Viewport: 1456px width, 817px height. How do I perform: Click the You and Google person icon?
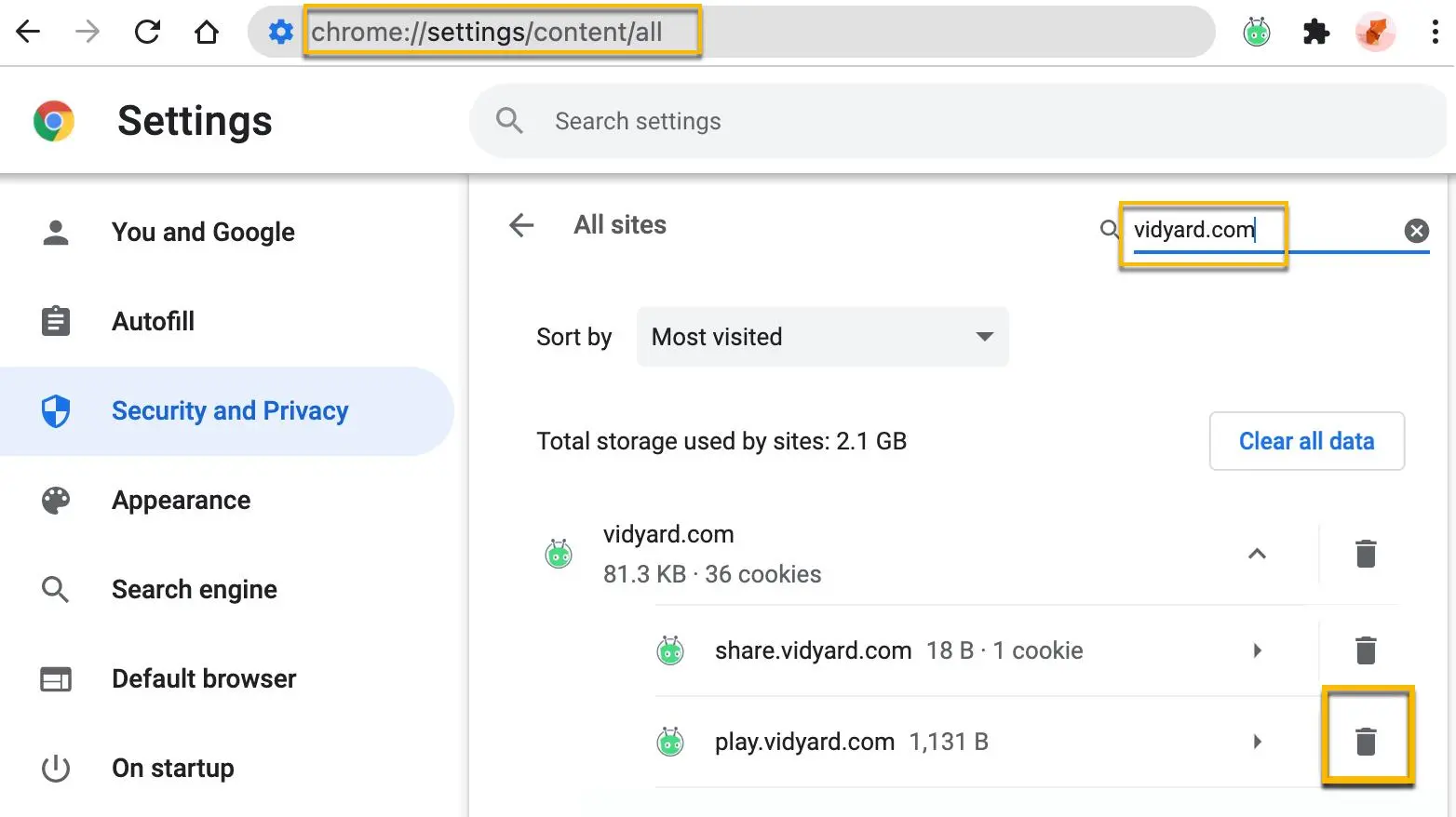56,233
